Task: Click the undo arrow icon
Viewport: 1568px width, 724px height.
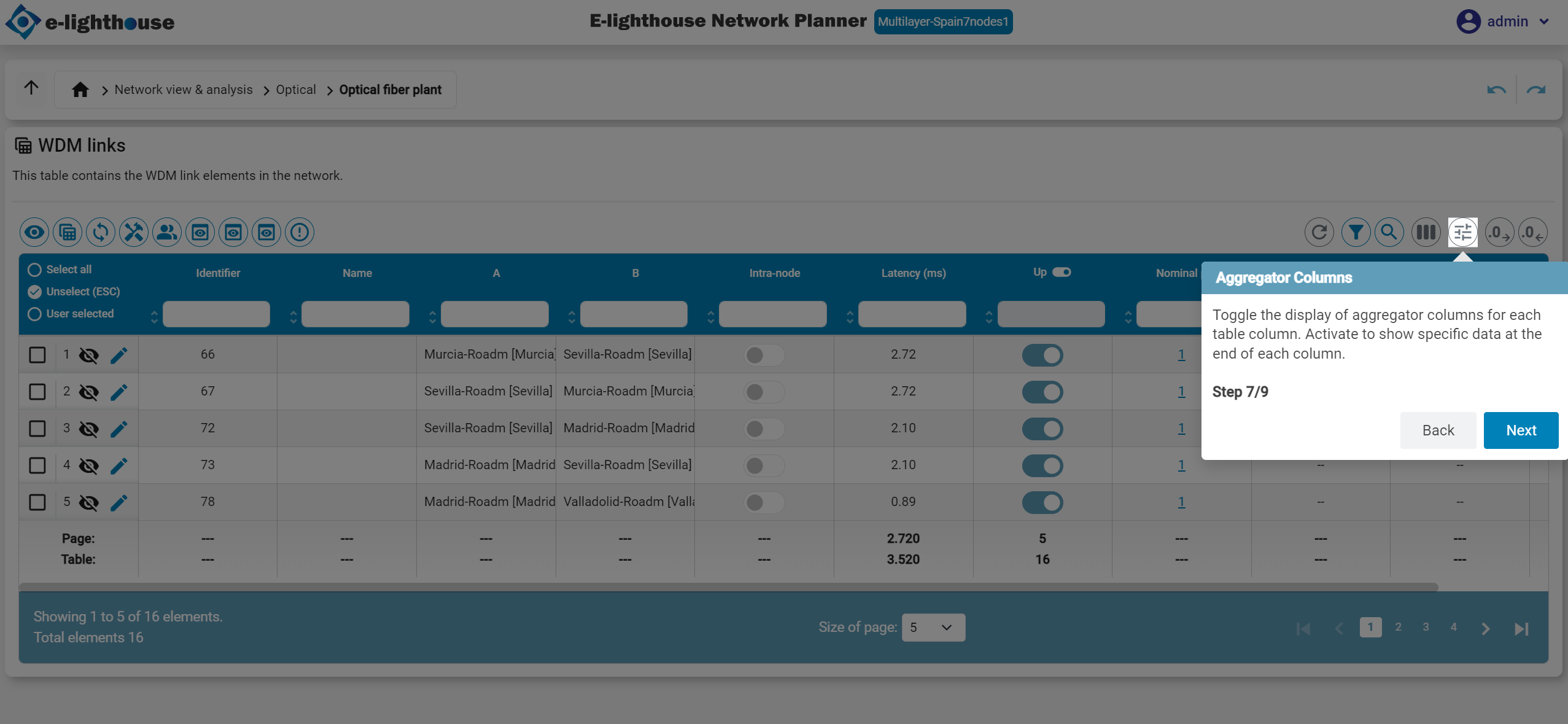Action: coord(1496,90)
